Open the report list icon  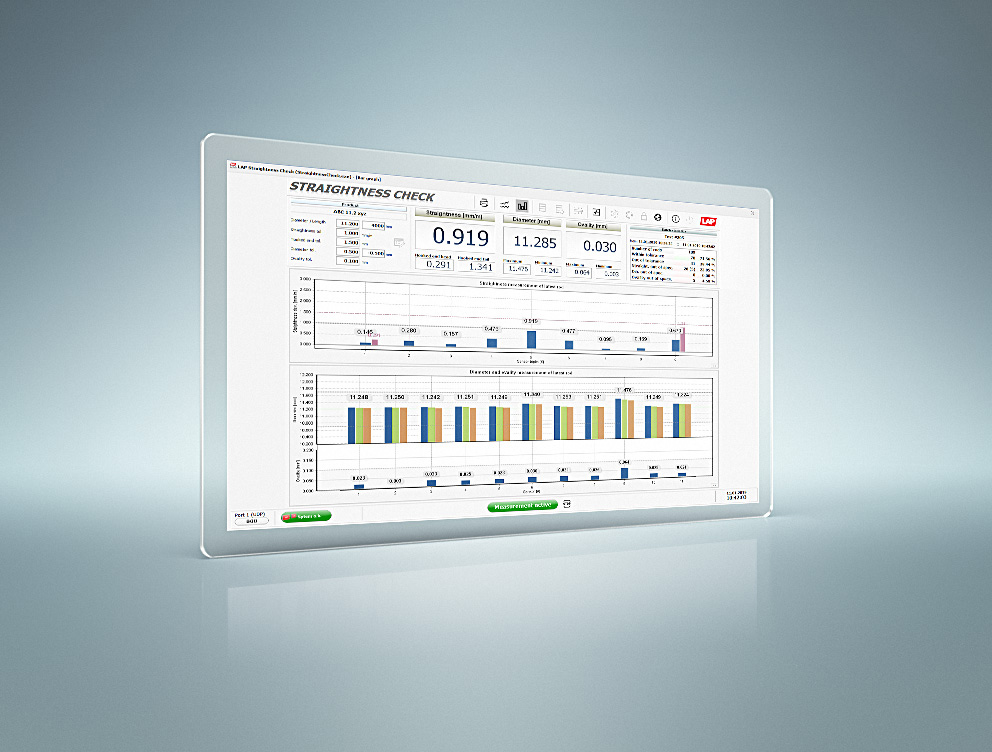point(542,208)
